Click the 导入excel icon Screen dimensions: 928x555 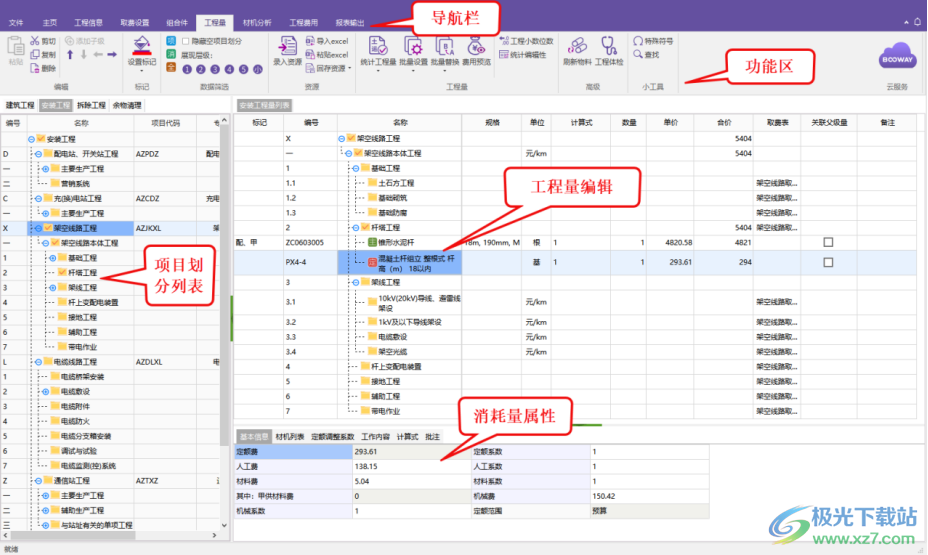click(x=310, y=41)
